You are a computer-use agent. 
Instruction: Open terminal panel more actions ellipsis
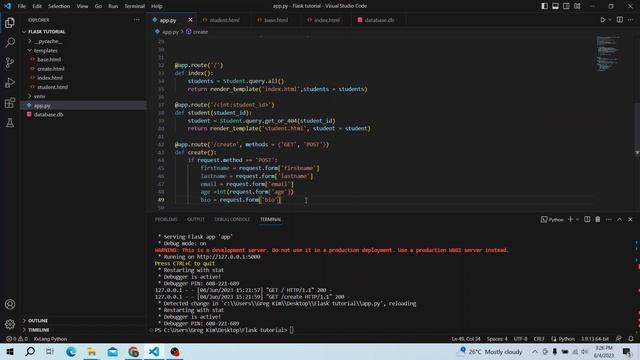(x=609, y=219)
